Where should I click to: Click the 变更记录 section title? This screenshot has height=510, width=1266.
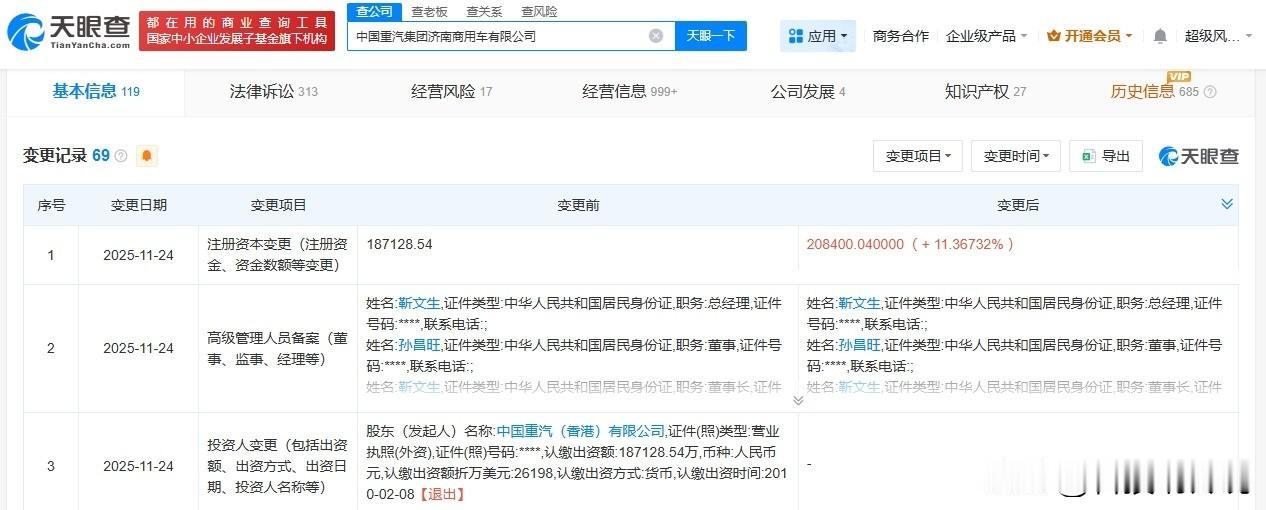(54, 156)
